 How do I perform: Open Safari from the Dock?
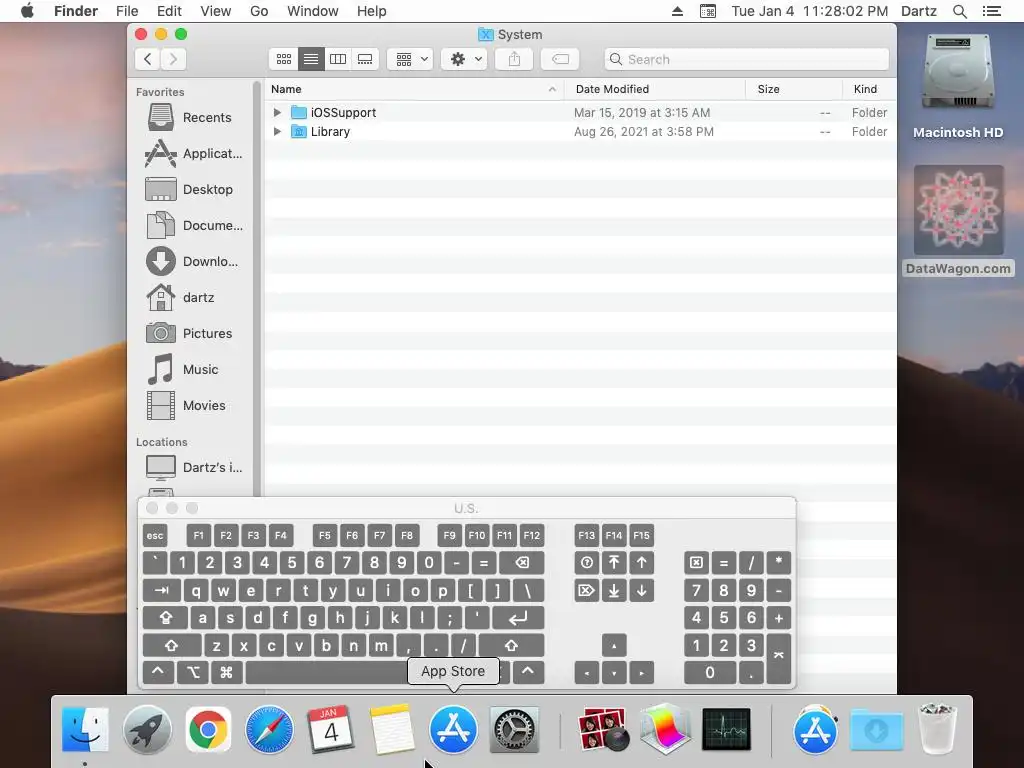[269, 729]
